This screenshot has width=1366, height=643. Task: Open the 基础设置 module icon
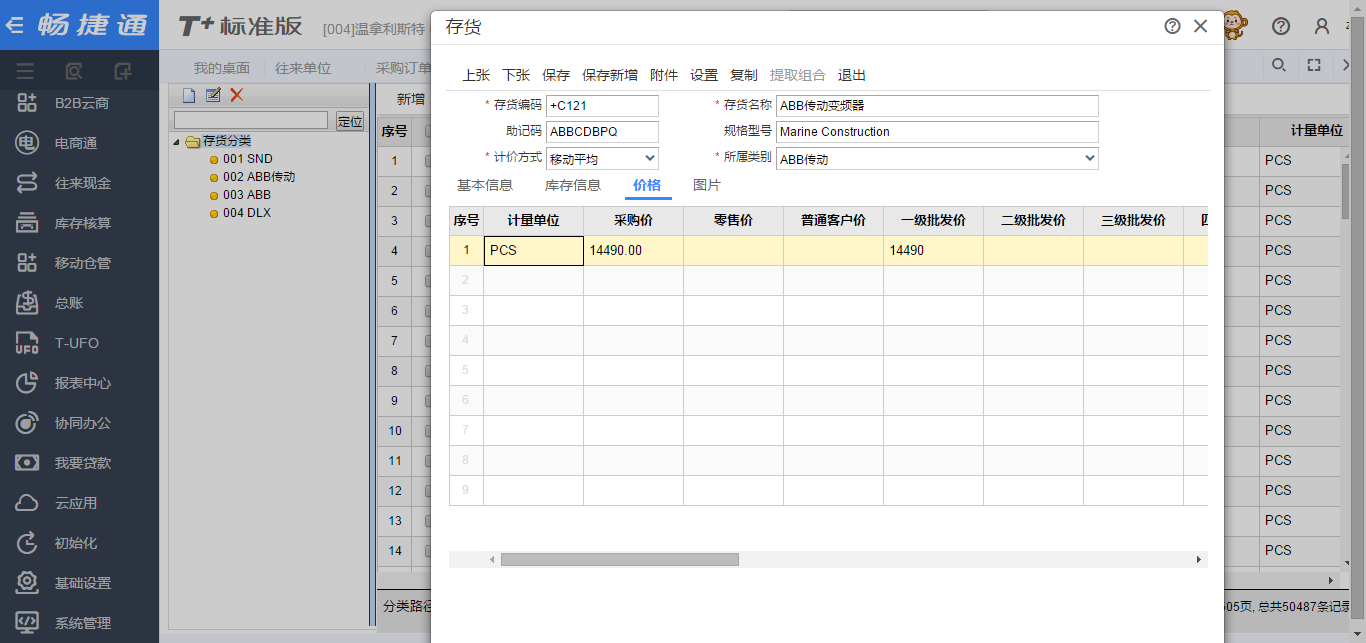pyautogui.click(x=27, y=583)
